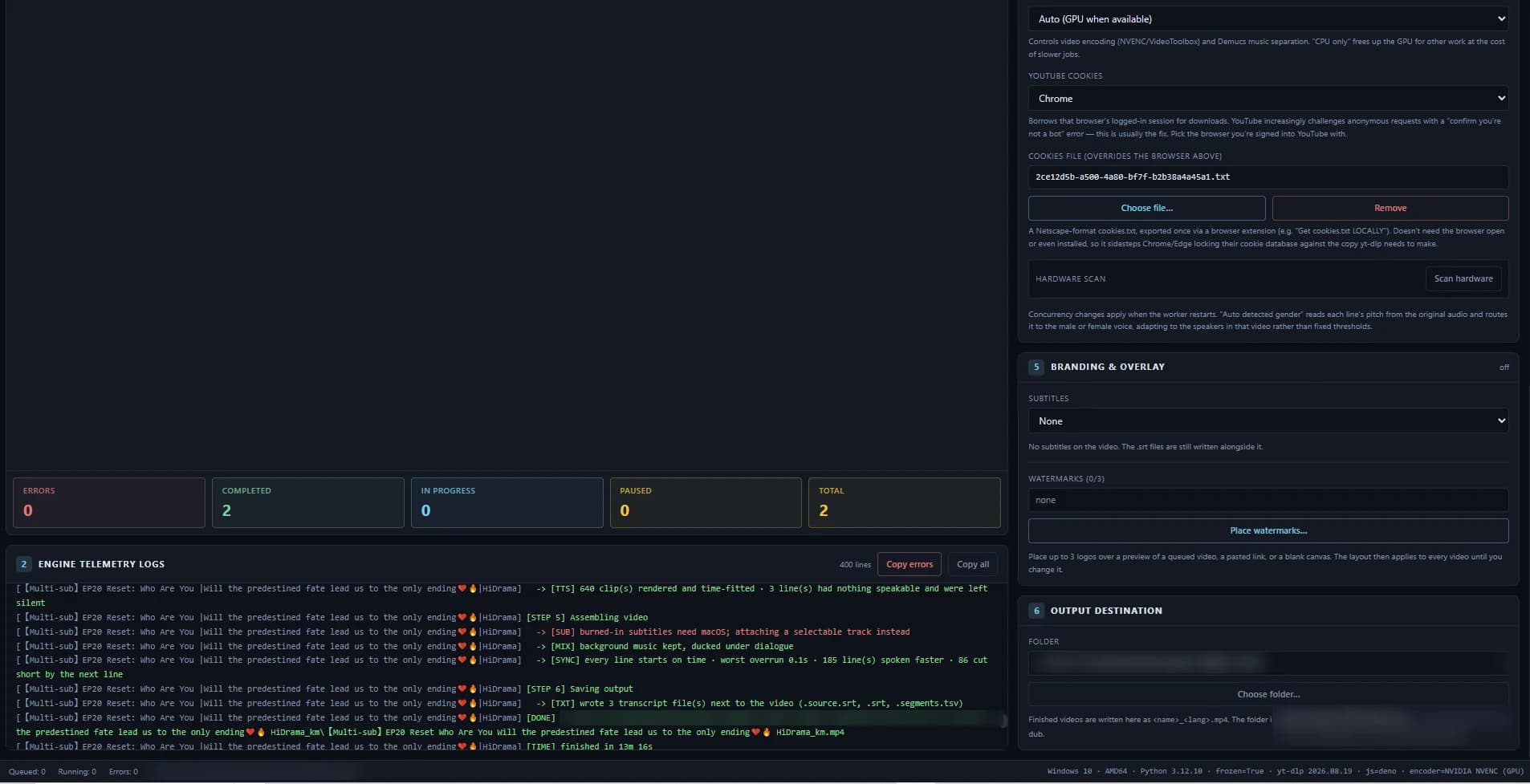
Task: Remove the selected cookies file
Action: (x=1390, y=208)
